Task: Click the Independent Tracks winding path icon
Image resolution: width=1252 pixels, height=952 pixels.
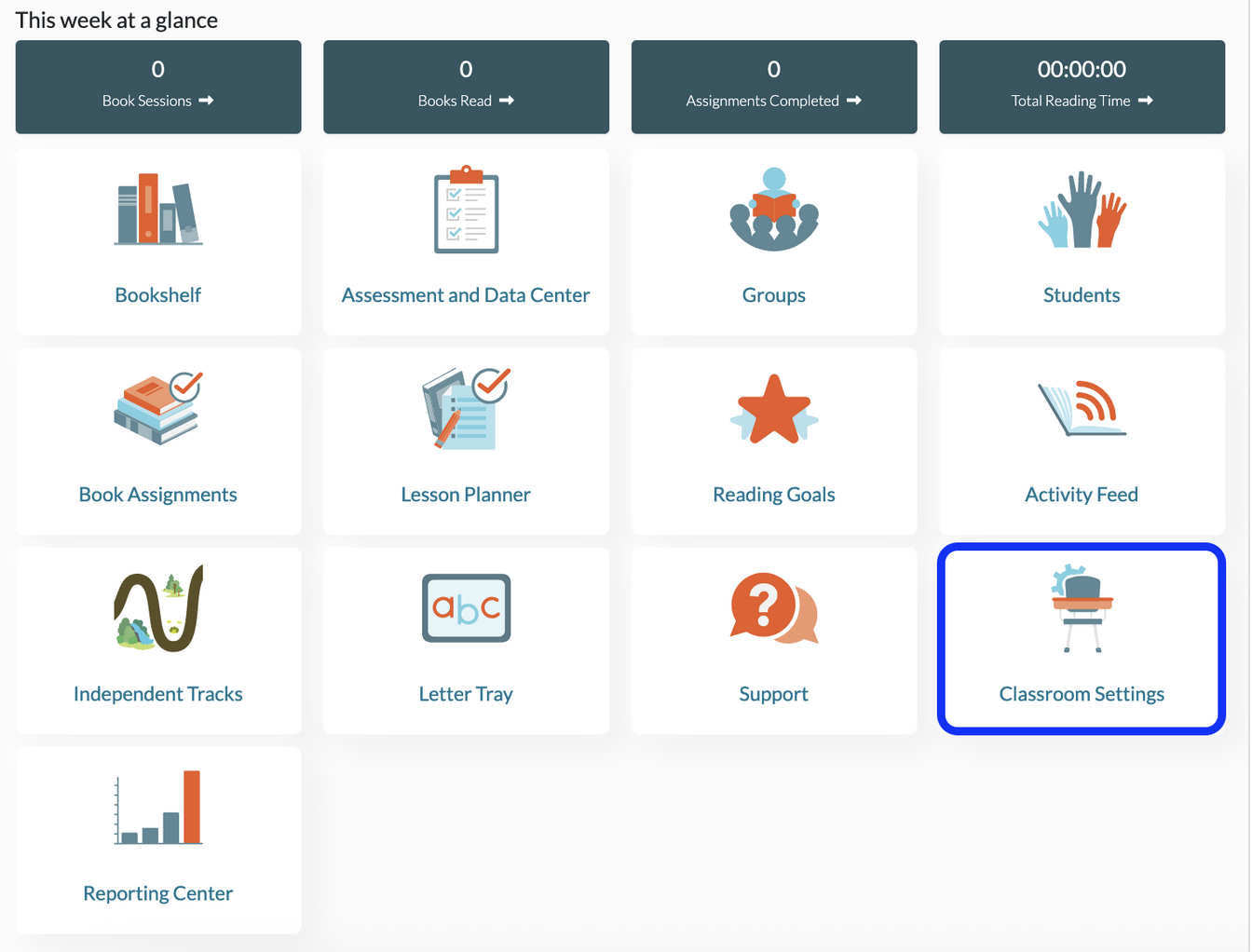Action: point(158,608)
